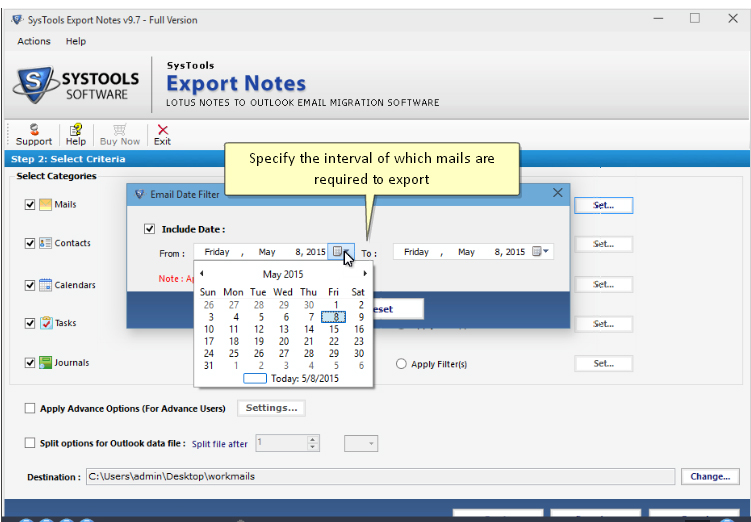Open the split size unit dropdown

click(361, 443)
